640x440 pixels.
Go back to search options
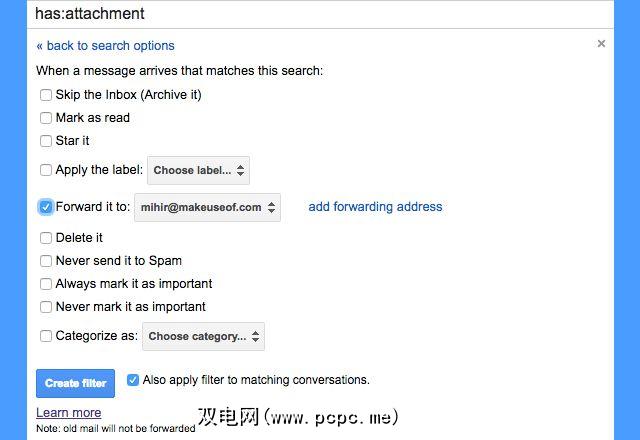pyautogui.click(x=105, y=46)
